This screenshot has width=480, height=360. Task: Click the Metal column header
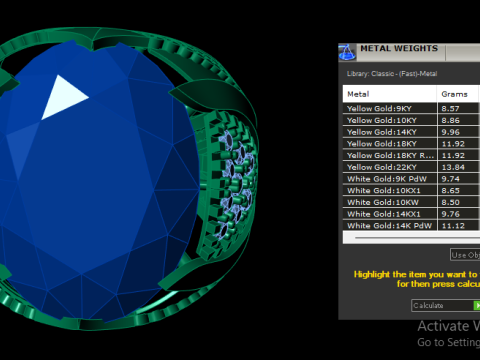coord(390,94)
